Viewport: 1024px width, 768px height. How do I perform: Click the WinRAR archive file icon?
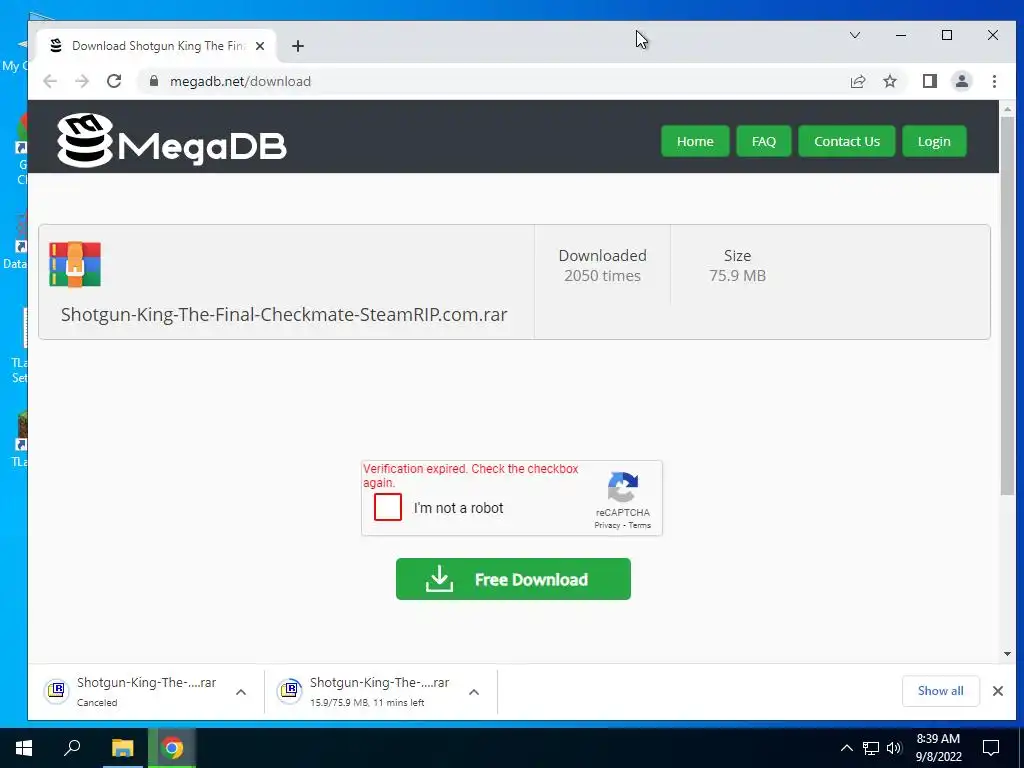(x=75, y=264)
